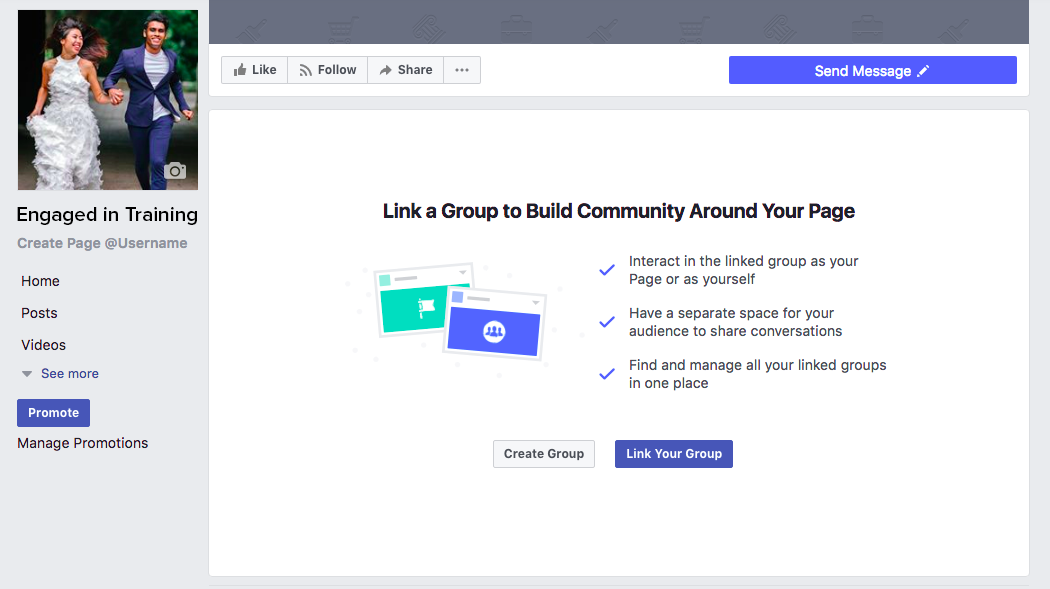Like the page with thumbs-up button

[254, 70]
